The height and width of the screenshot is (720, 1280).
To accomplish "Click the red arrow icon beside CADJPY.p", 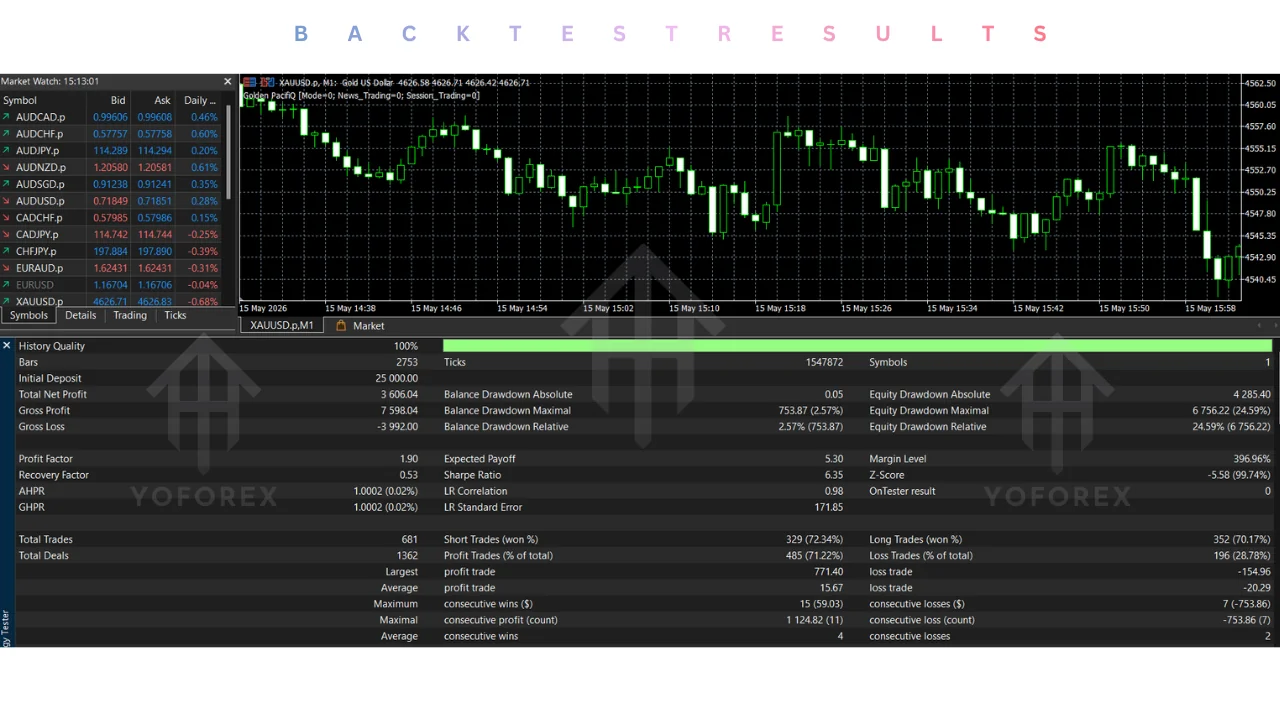I will point(6,234).
